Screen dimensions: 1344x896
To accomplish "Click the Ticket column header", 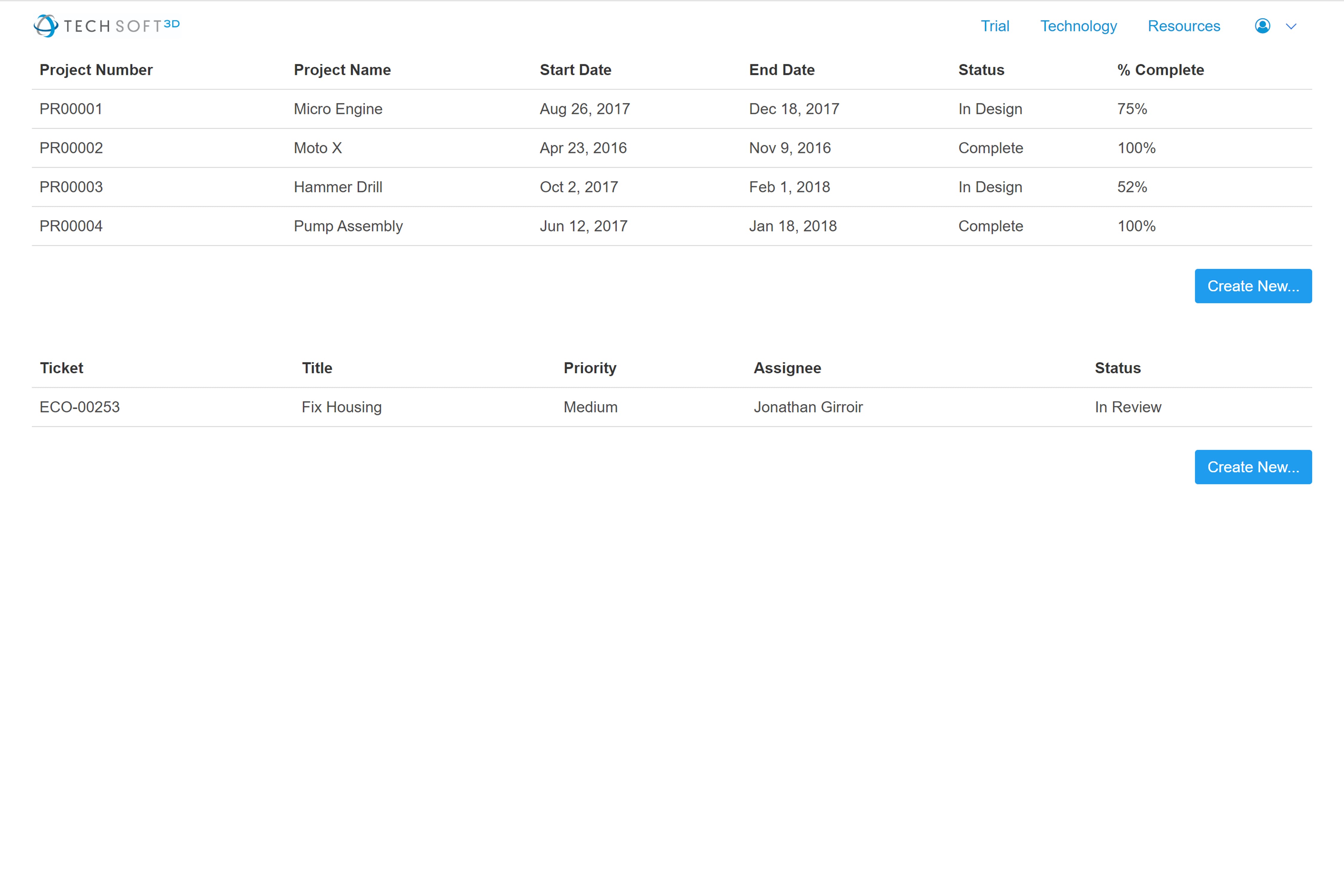I will tap(61, 368).
